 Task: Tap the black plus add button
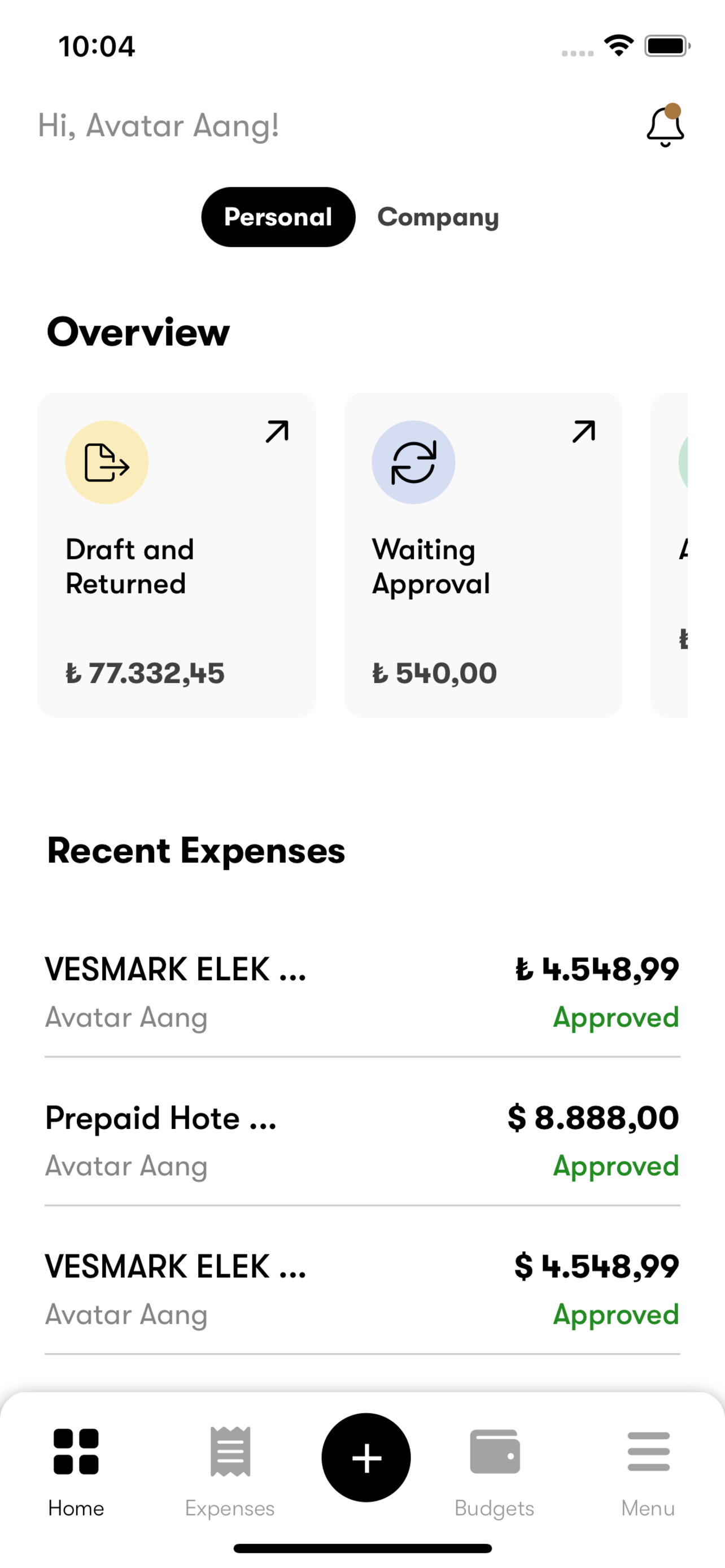[x=366, y=1457]
